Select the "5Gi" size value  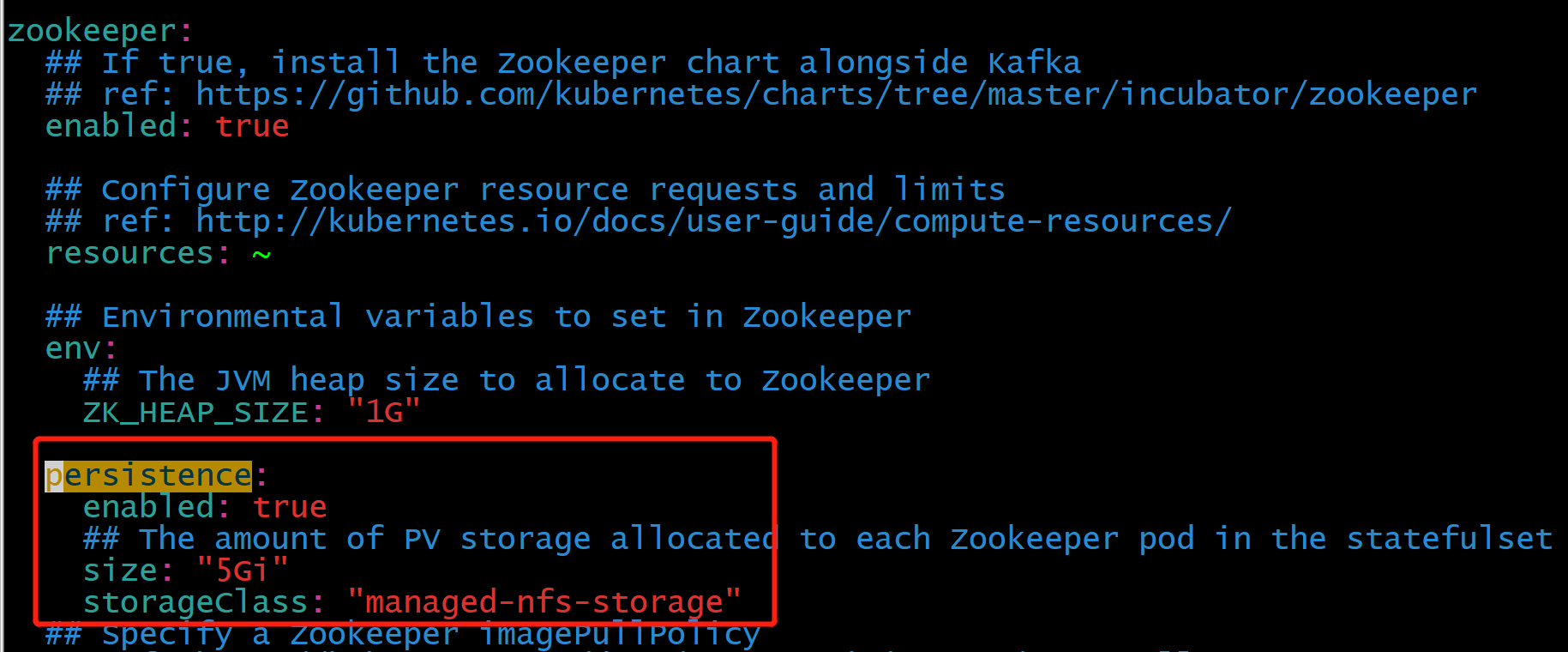tap(243, 570)
